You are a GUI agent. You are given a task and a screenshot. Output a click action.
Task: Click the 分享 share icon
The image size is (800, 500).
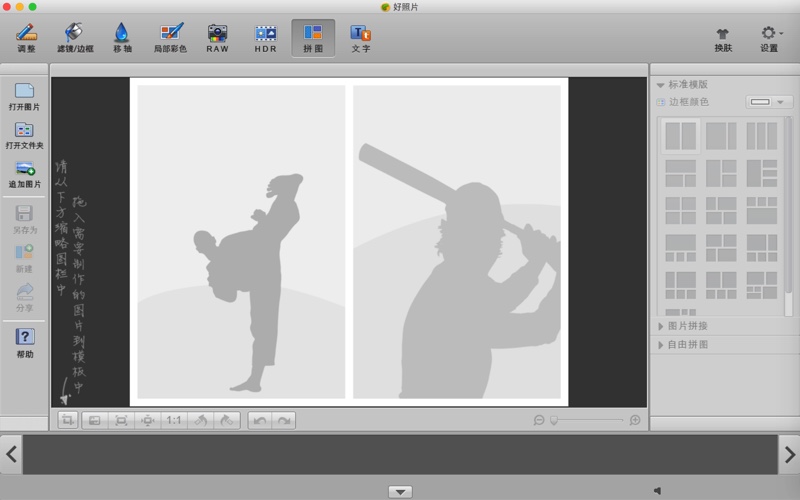pyautogui.click(x=24, y=297)
